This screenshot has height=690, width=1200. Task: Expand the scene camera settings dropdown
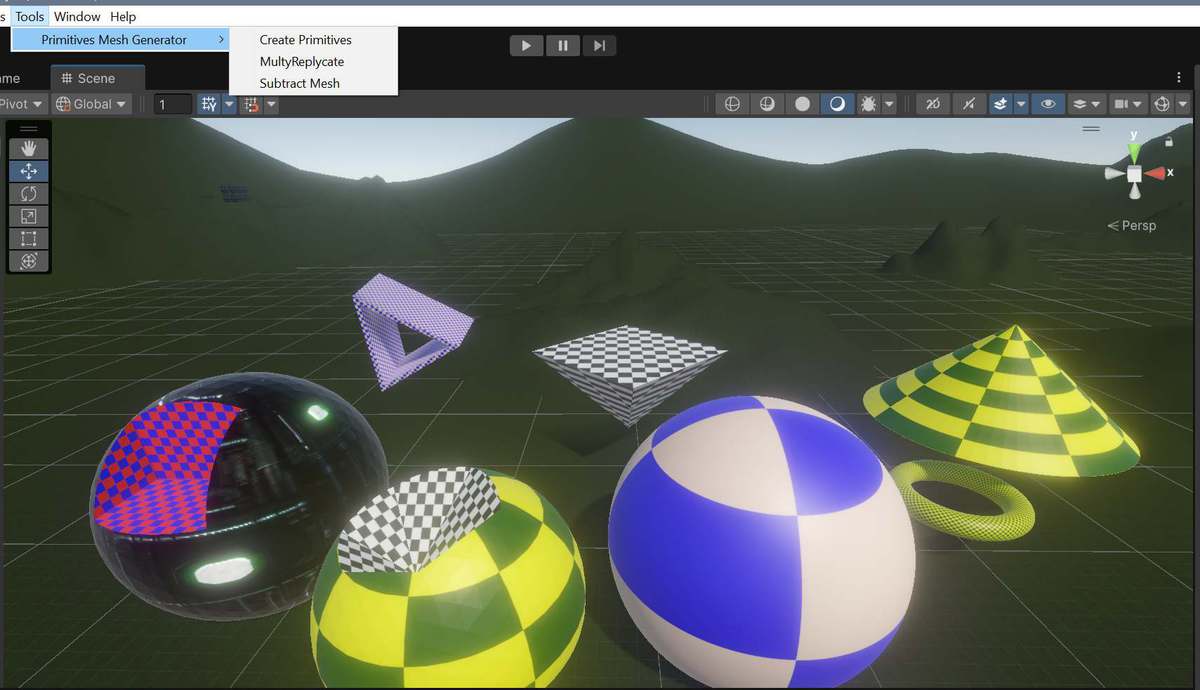point(1140,104)
